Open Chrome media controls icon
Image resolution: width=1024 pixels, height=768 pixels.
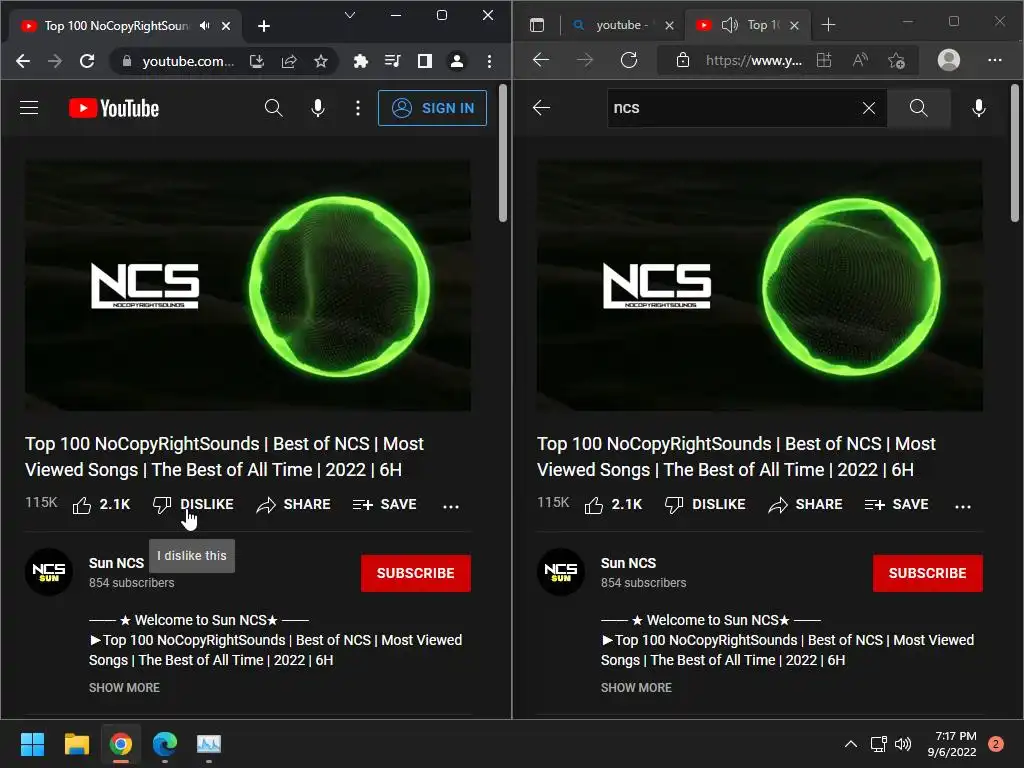[x=392, y=61]
